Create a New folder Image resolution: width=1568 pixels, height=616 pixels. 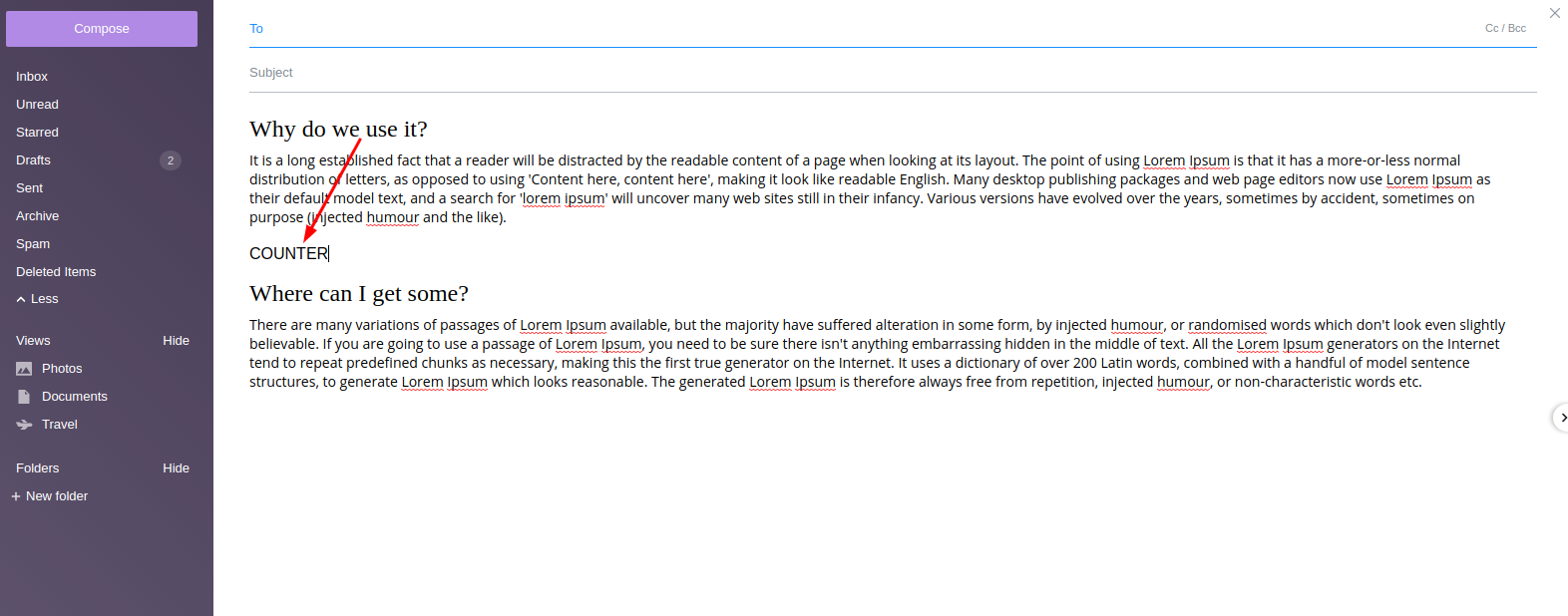pyautogui.click(x=57, y=496)
